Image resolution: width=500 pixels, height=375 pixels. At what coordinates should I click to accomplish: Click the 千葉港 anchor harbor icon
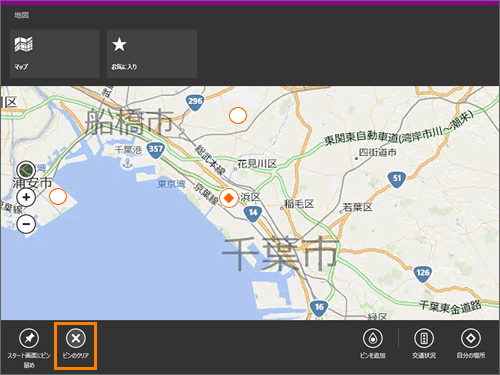pyautogui.click(x=127, y=164)
